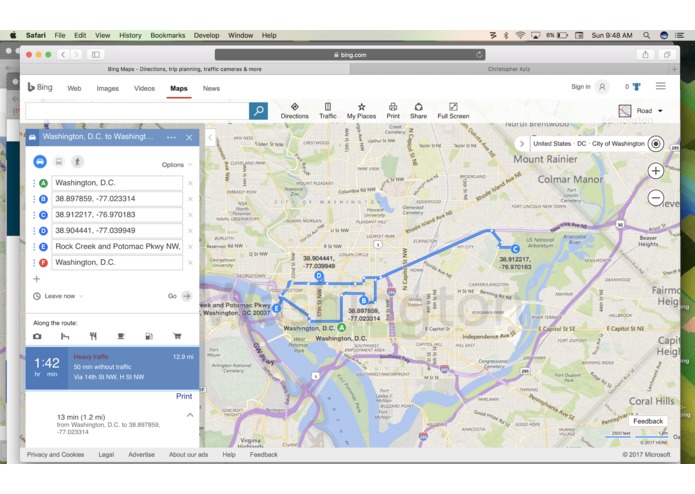
Task: Select transit mode bus icon
Action: coord(59,162)
